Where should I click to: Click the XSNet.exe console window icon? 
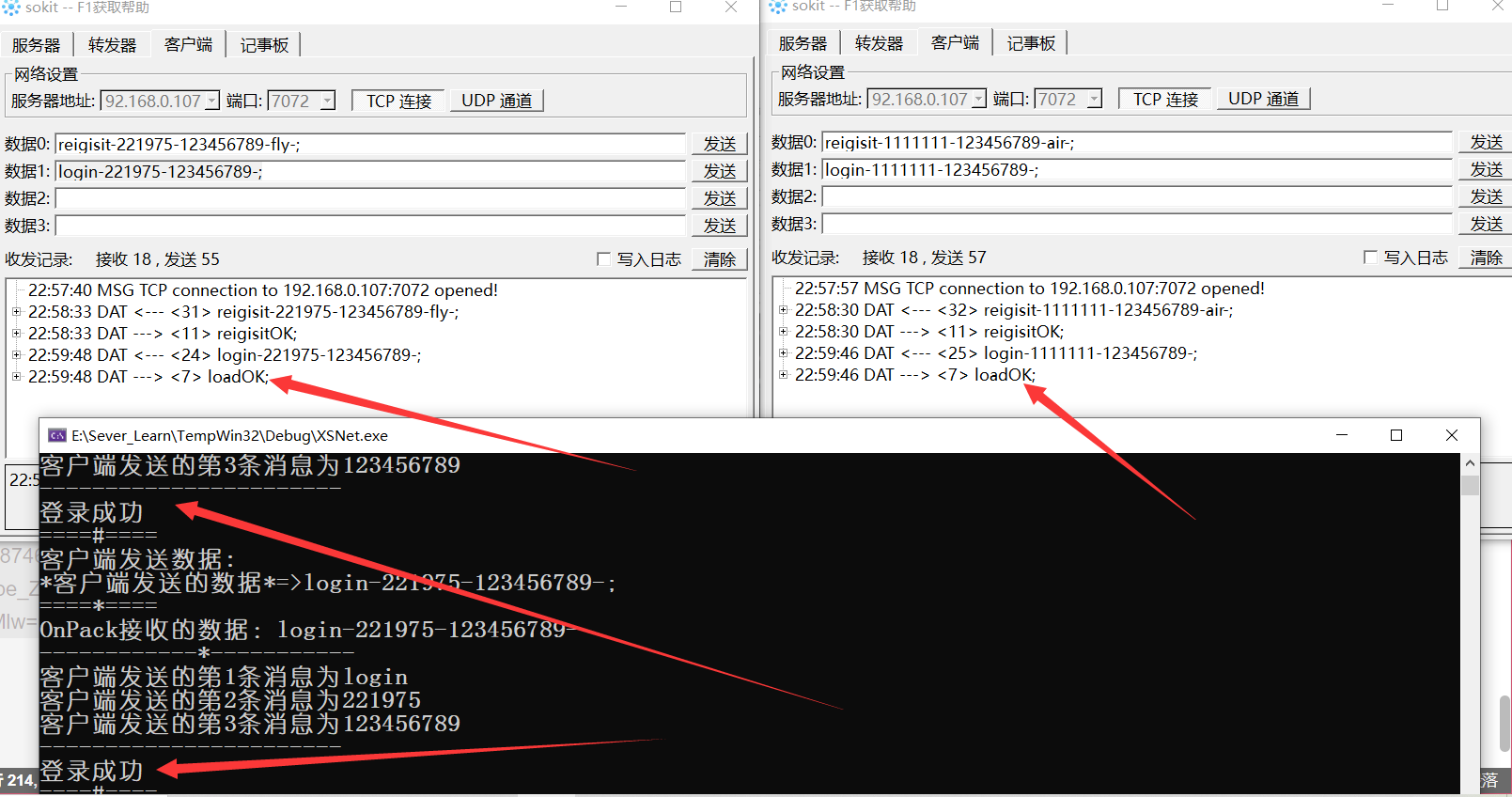[x=57, y=435]
